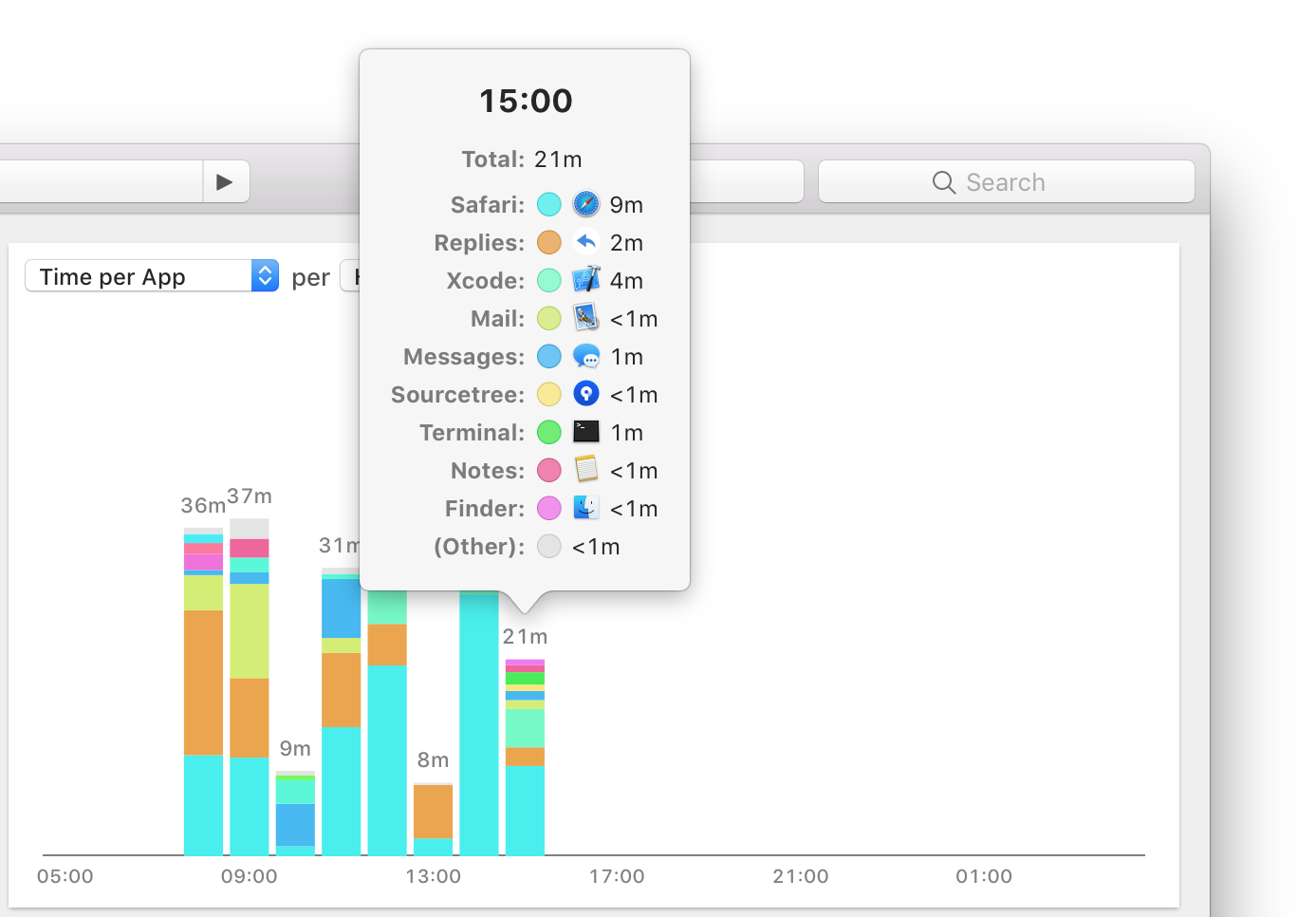Click the Terminal icon in the popup
The width and height of the screenshot is (1316, 917).
click(586, 432)
